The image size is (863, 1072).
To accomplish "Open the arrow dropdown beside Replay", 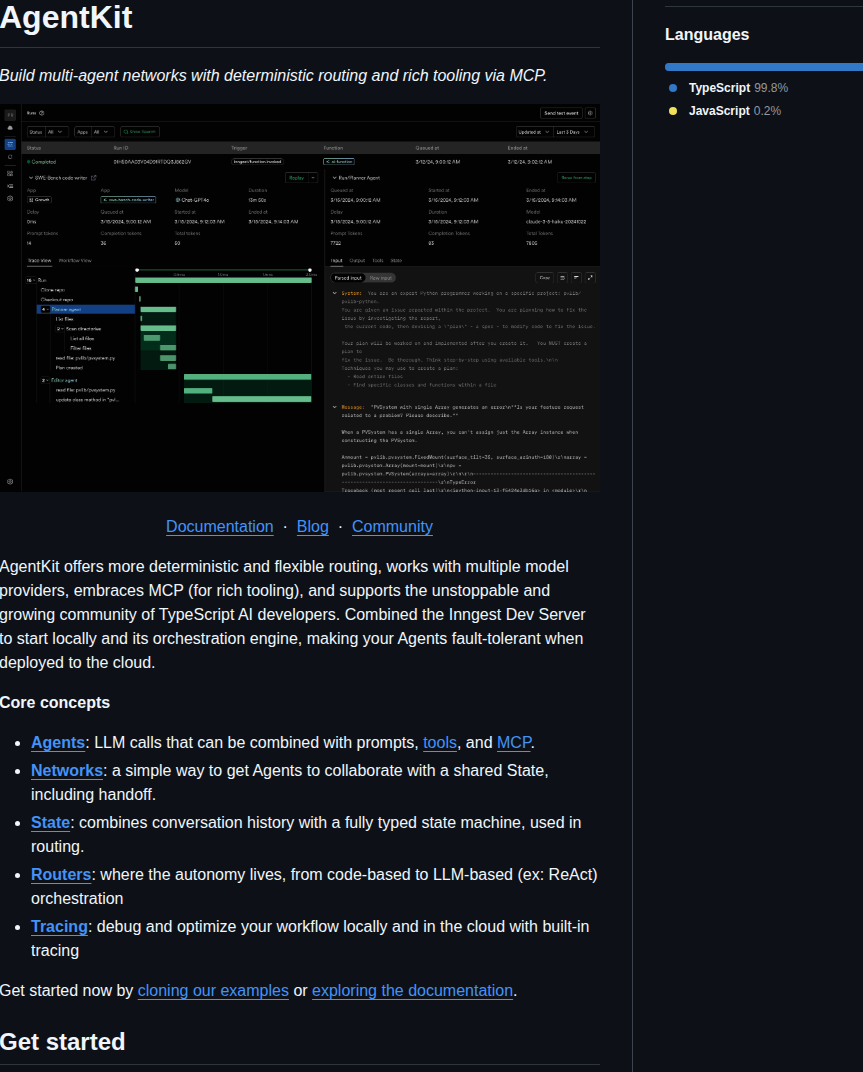I will point(313,178).
